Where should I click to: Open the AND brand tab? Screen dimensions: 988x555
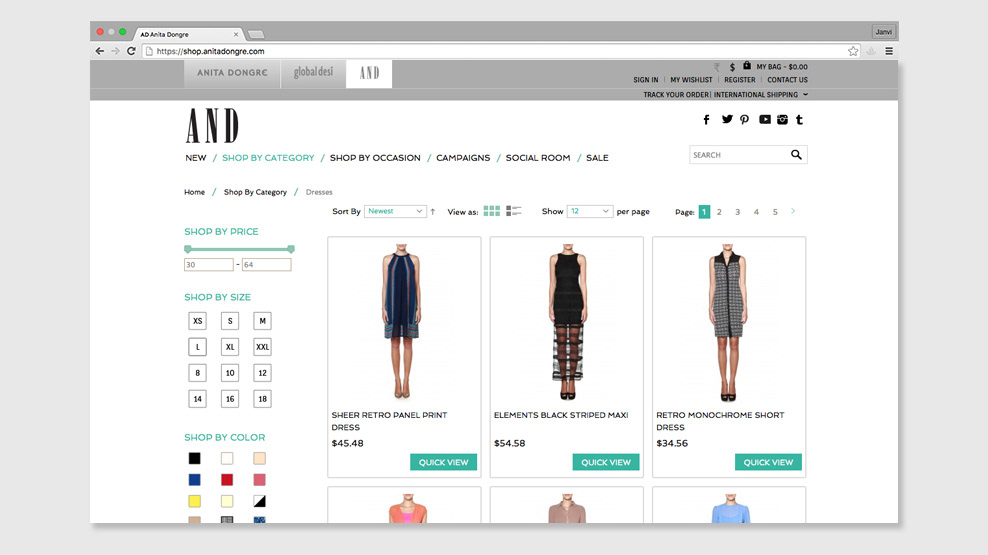pos(369,74)
